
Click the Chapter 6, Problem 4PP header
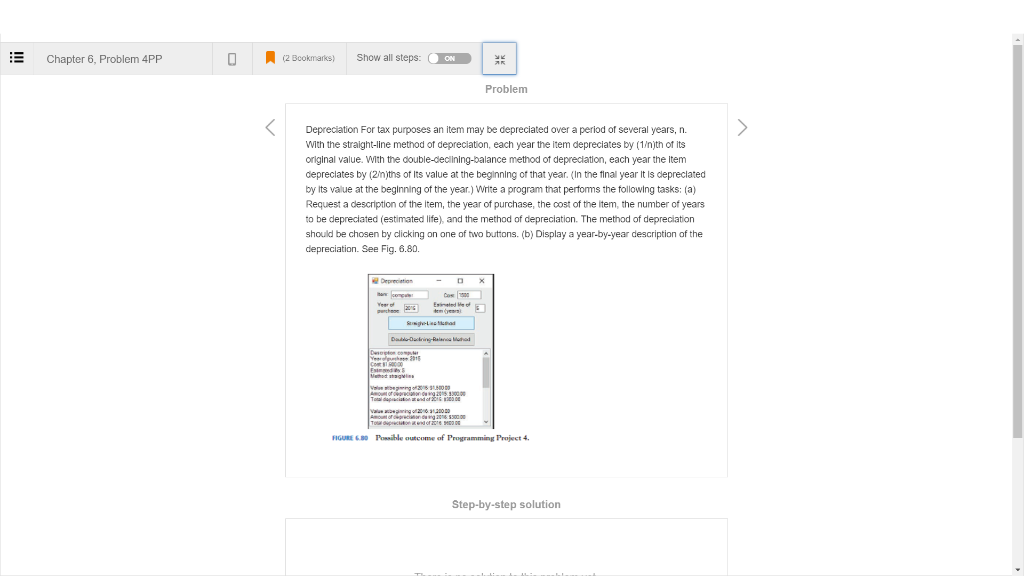(x=105, y=59)
